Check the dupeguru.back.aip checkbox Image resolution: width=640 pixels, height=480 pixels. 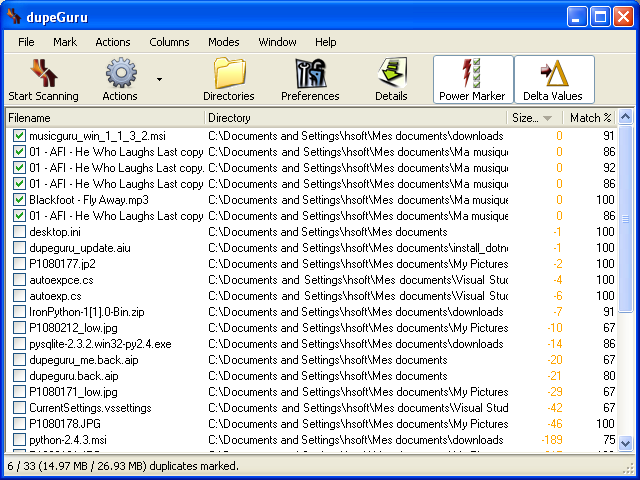click(x=19, y=376)
